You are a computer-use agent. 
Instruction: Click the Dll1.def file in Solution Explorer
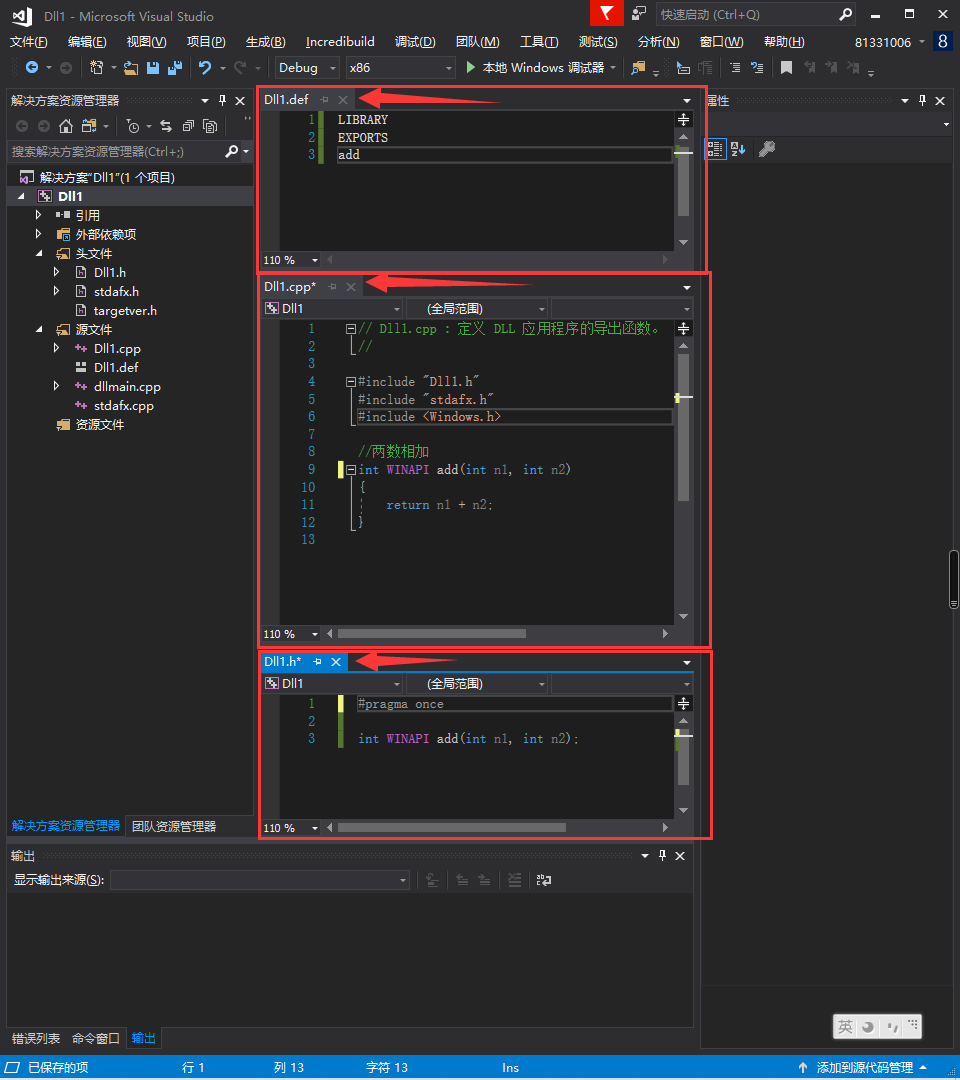[x=116, y=367]
